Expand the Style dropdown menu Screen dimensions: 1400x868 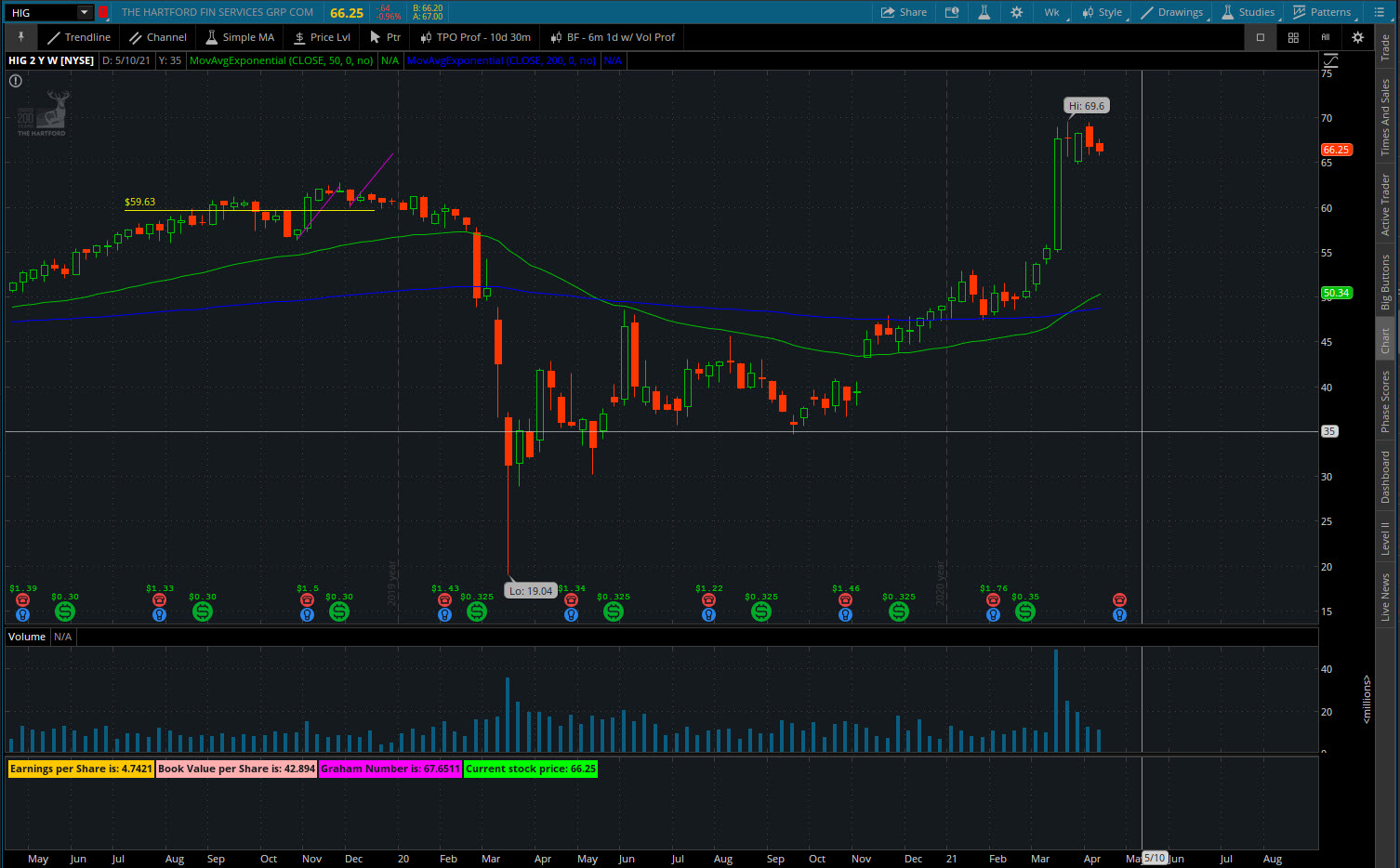[x=1103, y=12]
